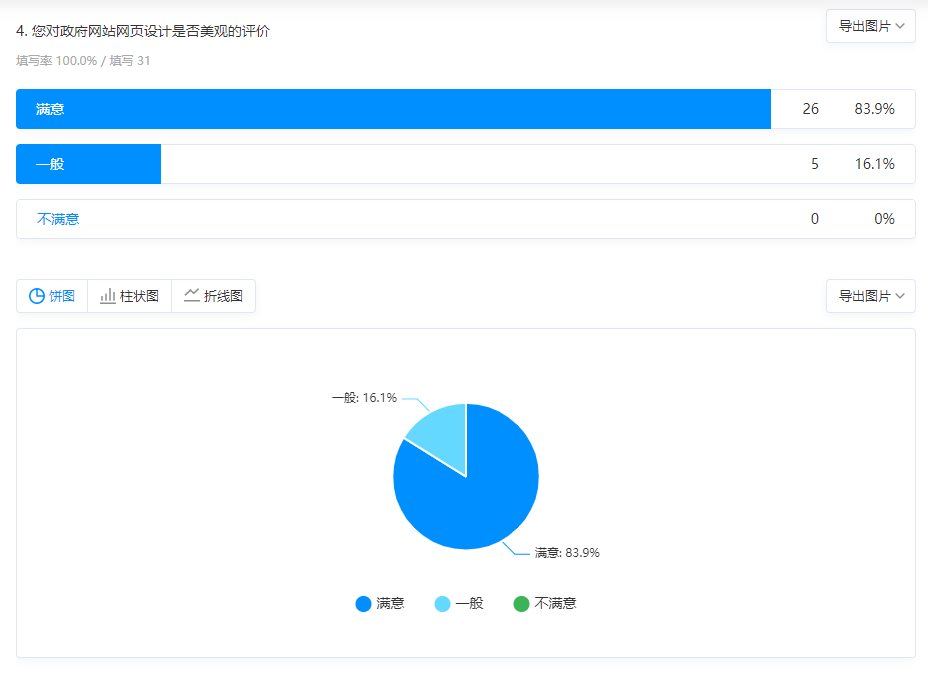Open the 导出图片 dropdown above the pie chart
928x675 pixels.
pos(871,296)
